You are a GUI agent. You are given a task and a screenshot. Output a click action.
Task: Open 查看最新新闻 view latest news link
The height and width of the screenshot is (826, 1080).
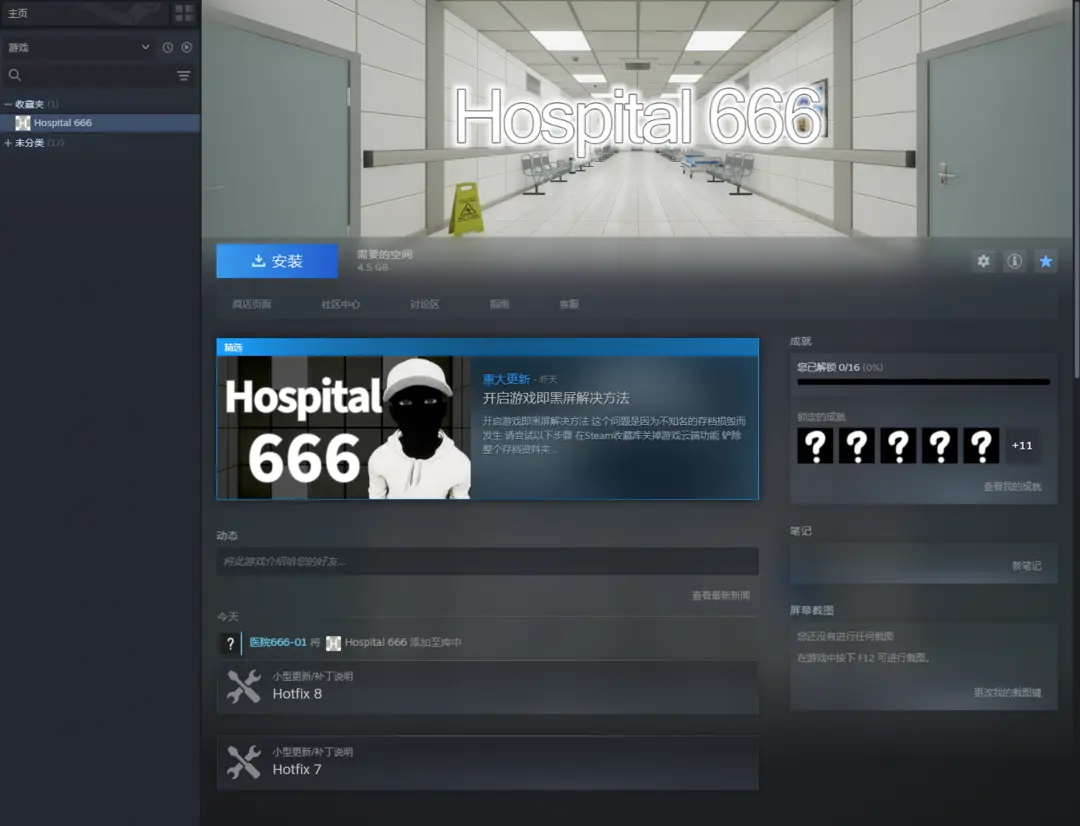click(720, 595)
